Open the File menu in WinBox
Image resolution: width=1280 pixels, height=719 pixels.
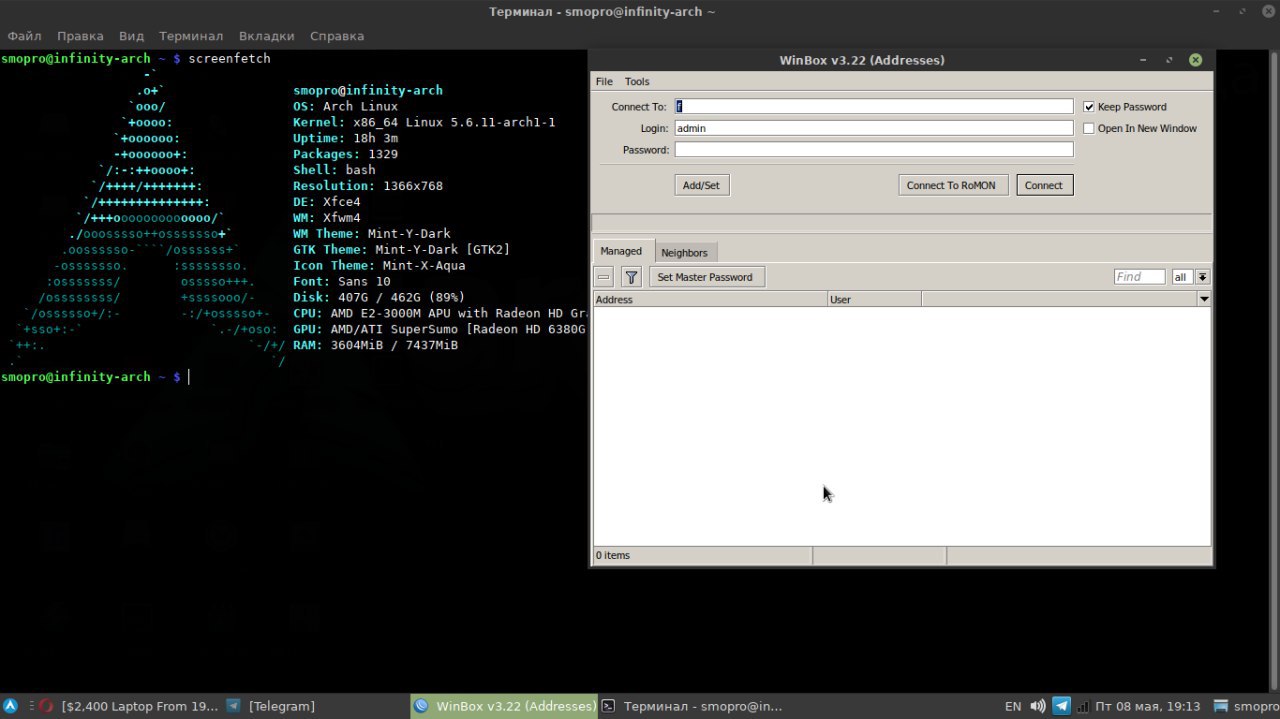click(604, 82)
